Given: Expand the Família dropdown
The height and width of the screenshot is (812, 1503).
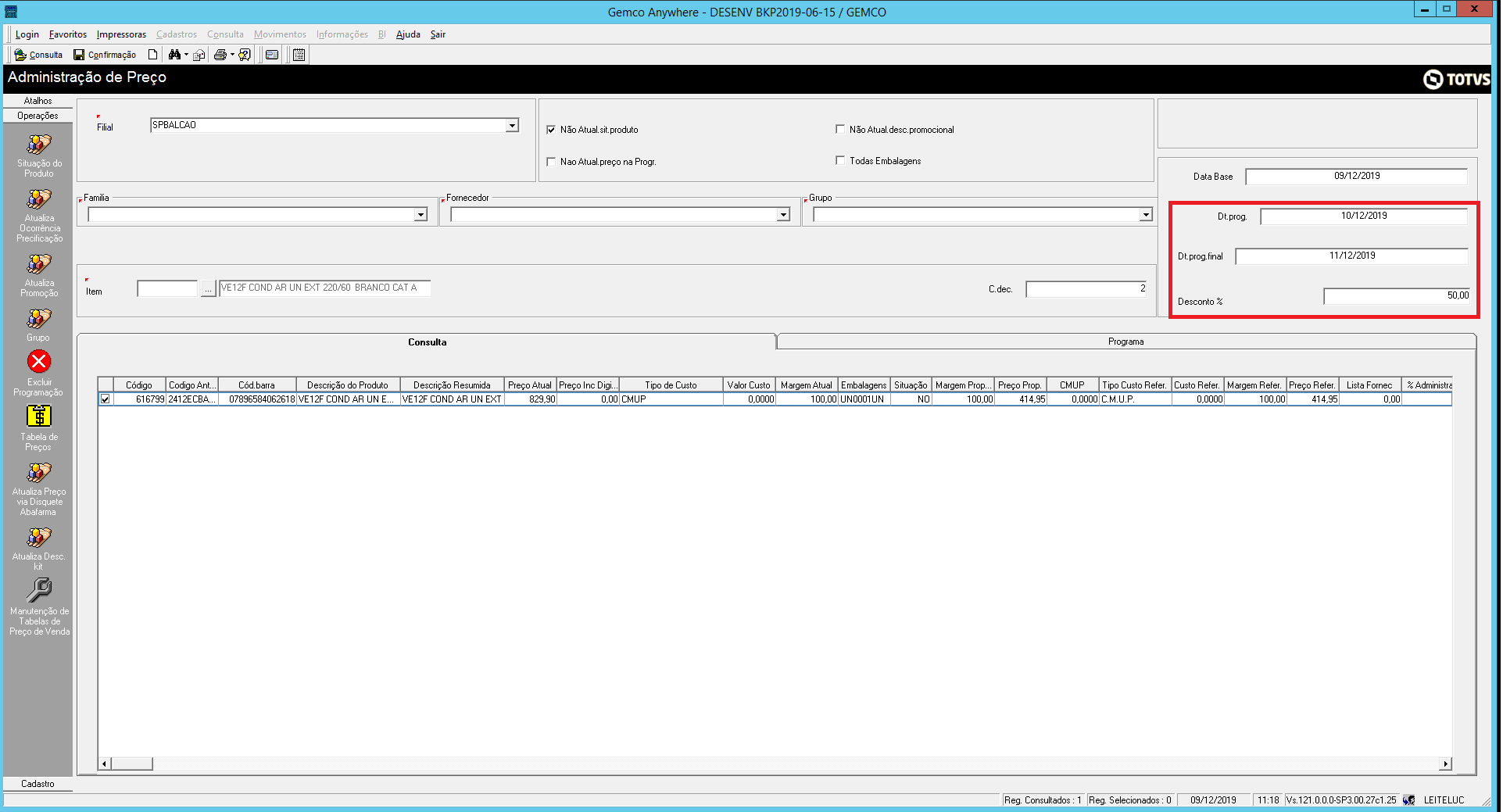Looking at the screenshot, I should 420,215.
